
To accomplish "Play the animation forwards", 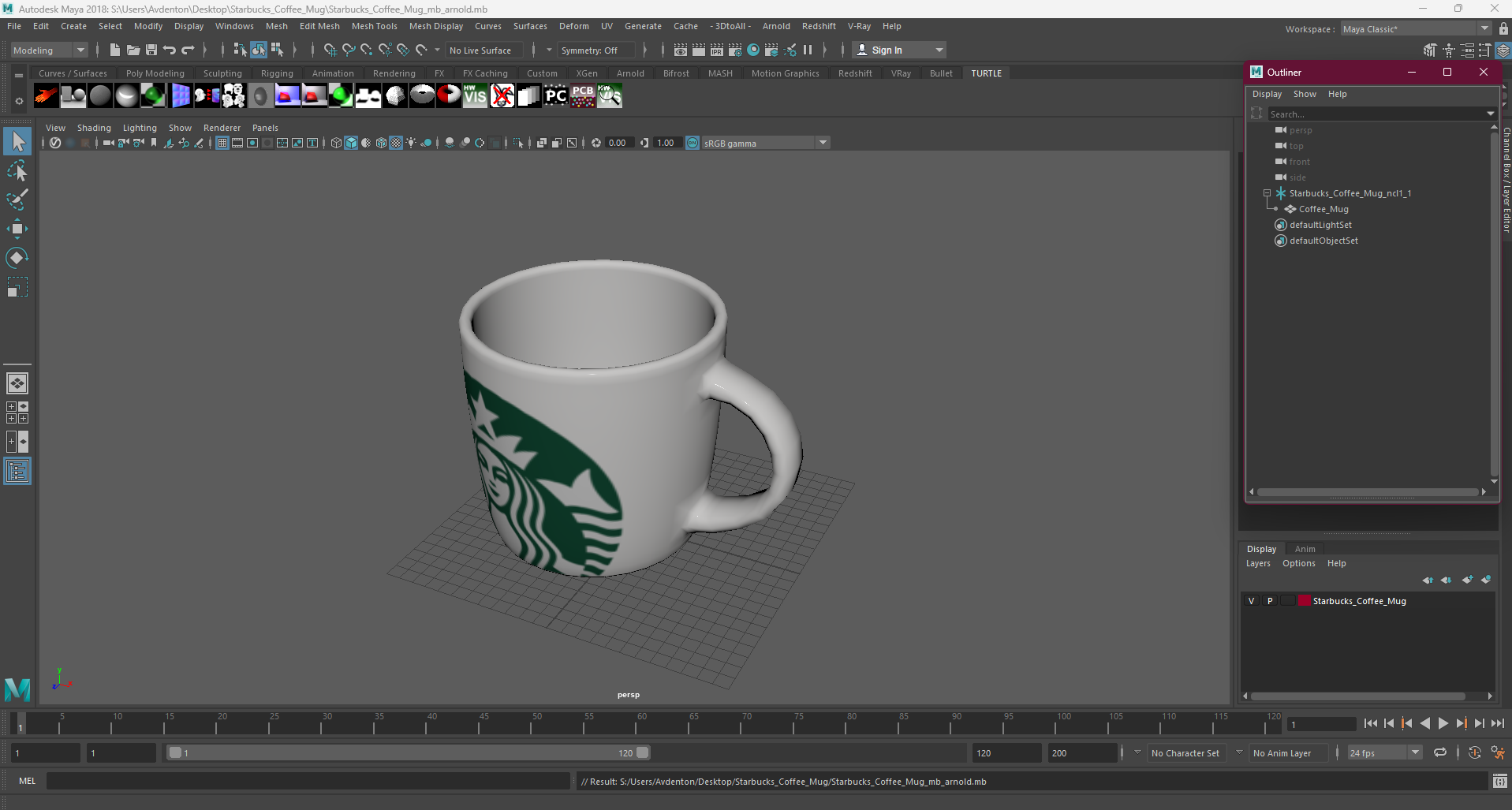I will point(1443,723).
